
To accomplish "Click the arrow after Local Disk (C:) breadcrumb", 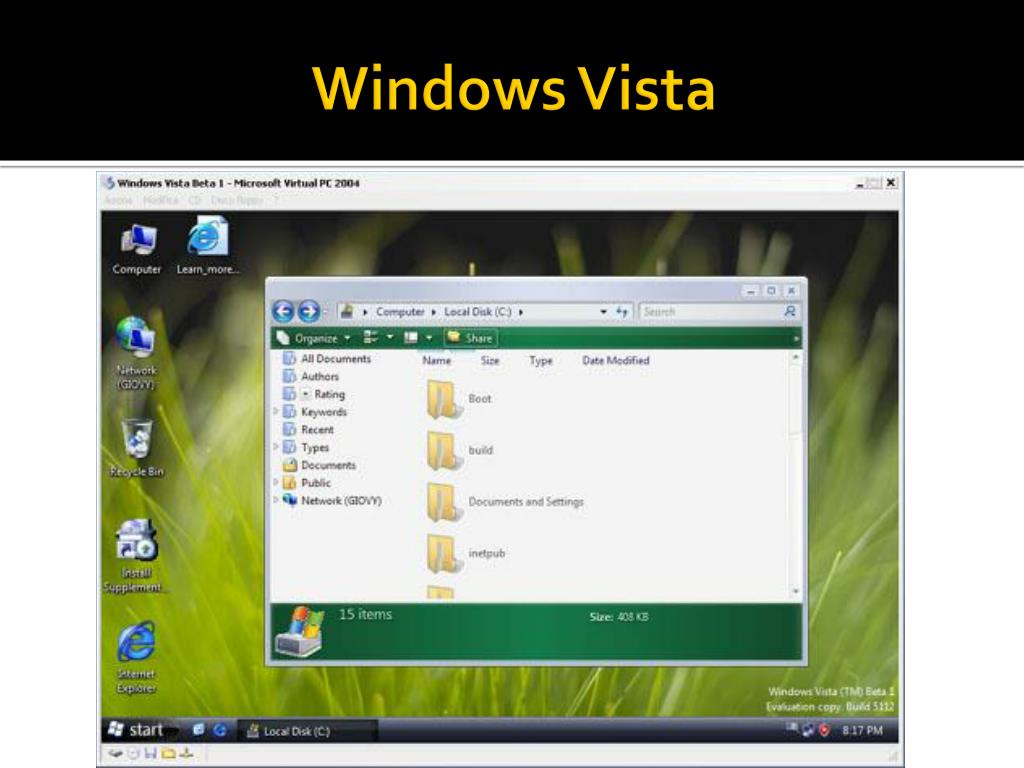I will (520, 312).
